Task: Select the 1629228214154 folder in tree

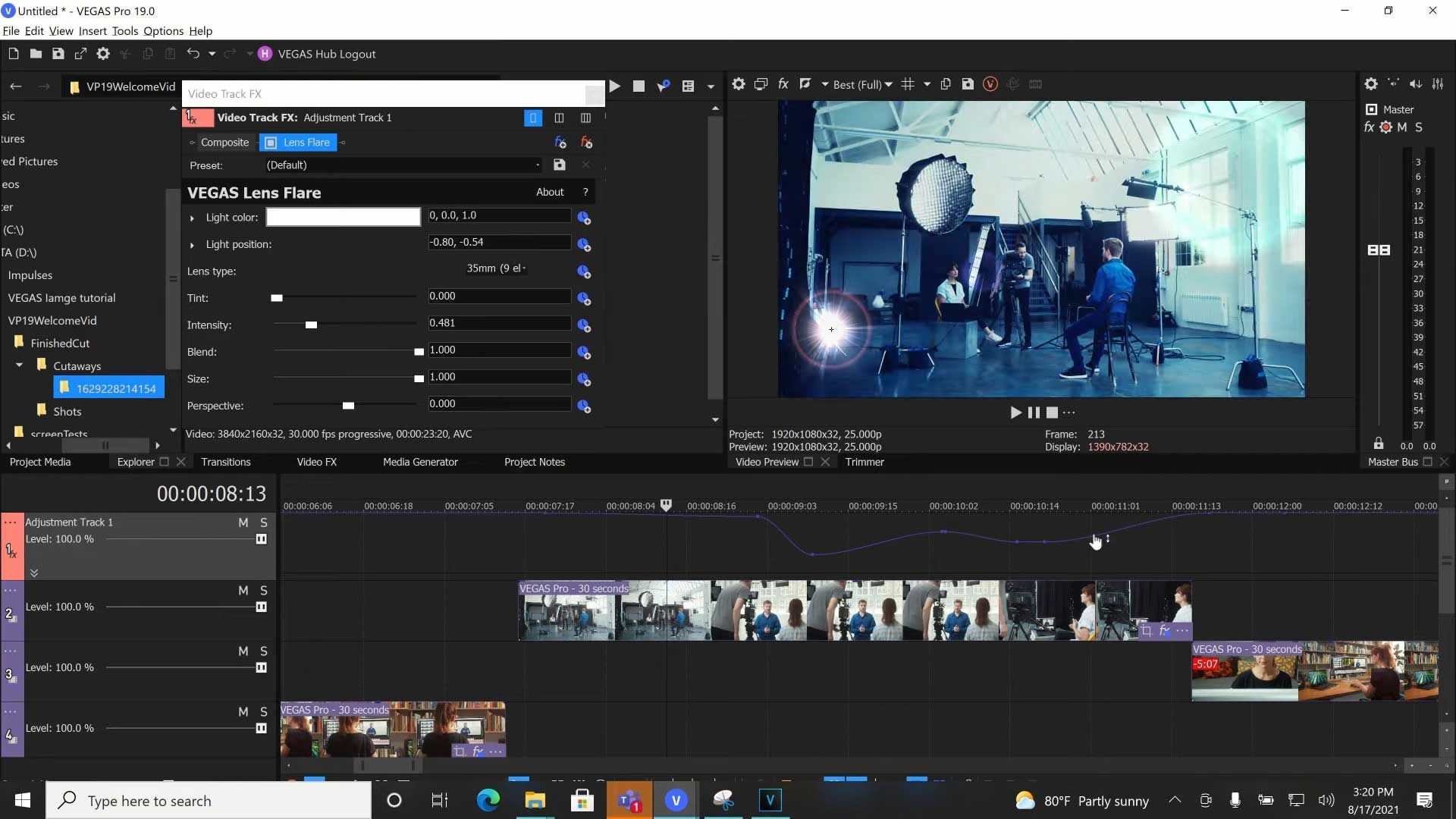Action: (115, 388)
